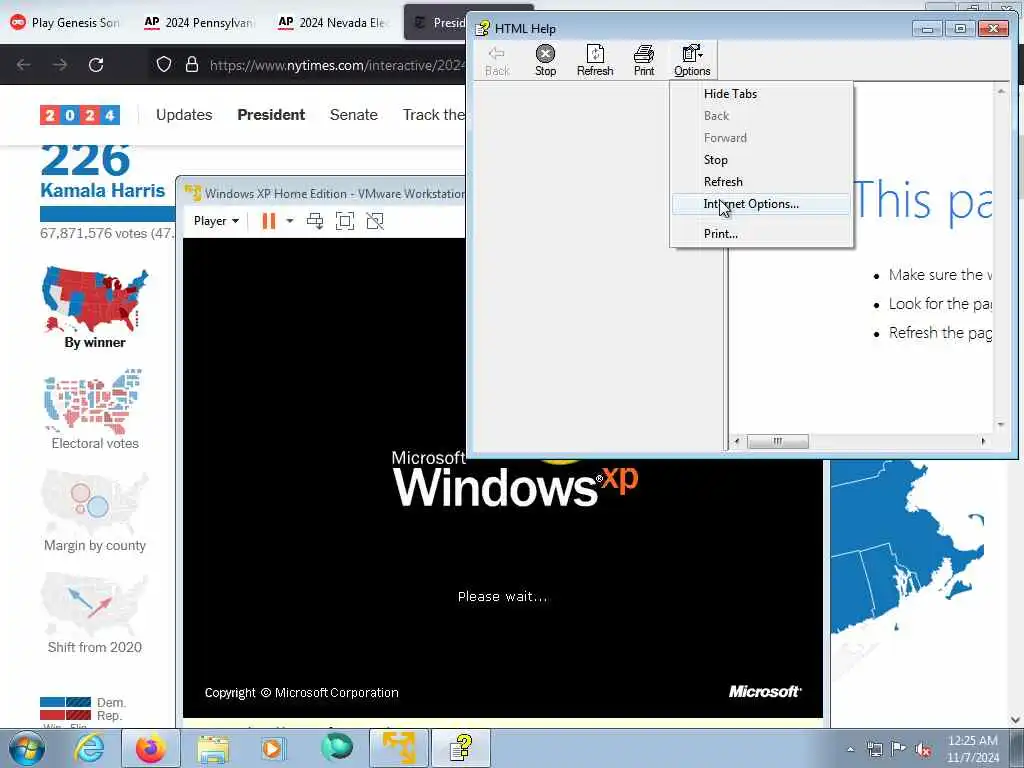Image resolution: width=1024 pixels, height=768 pixels.
Task: Switch to 2024 Nevada Election tab
Action: point(332,22)
